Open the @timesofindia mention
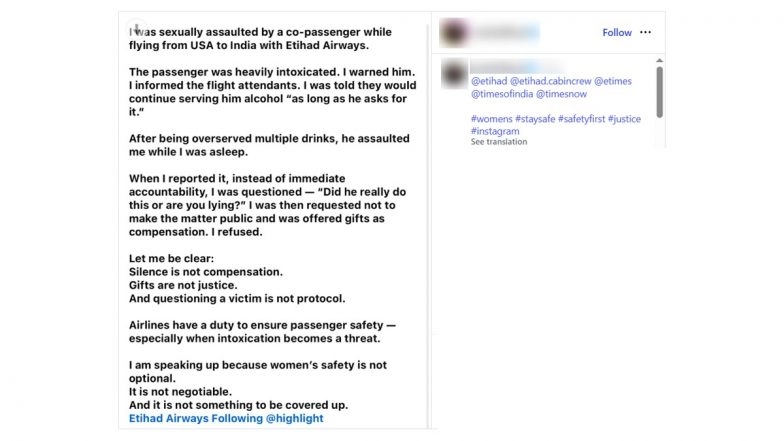Image resolution: width=784 pixels, height=441 pixels. (501, 94)
